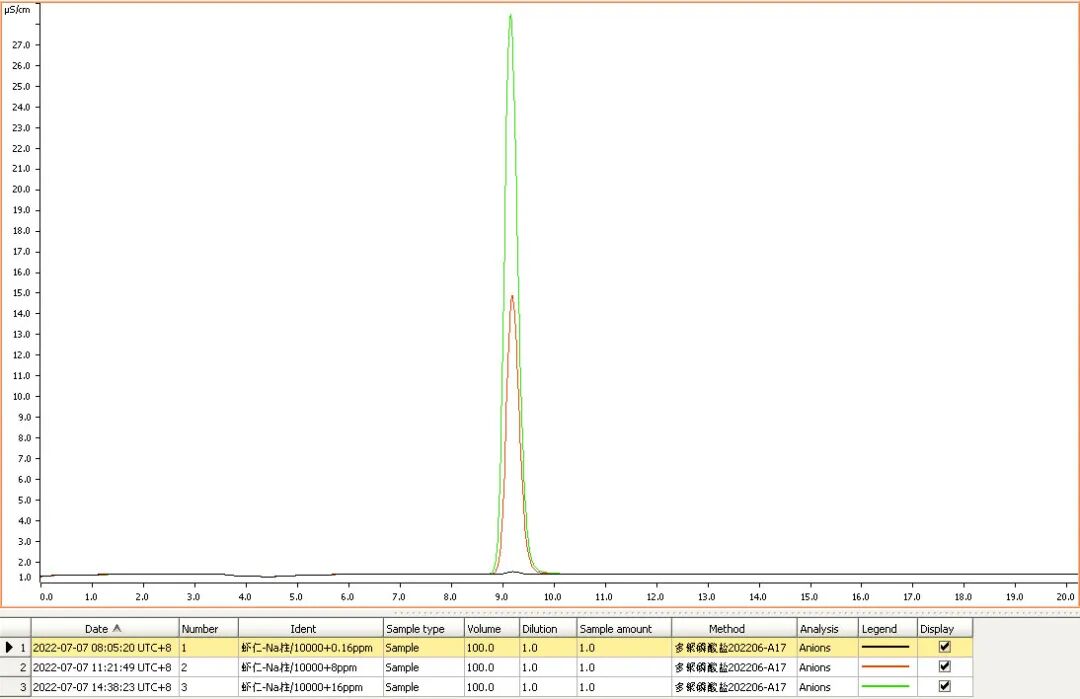Click Method cell 202206-A17 in row 1
Viewport: 1080px width, 699px height.
click(x=734, y=647)
